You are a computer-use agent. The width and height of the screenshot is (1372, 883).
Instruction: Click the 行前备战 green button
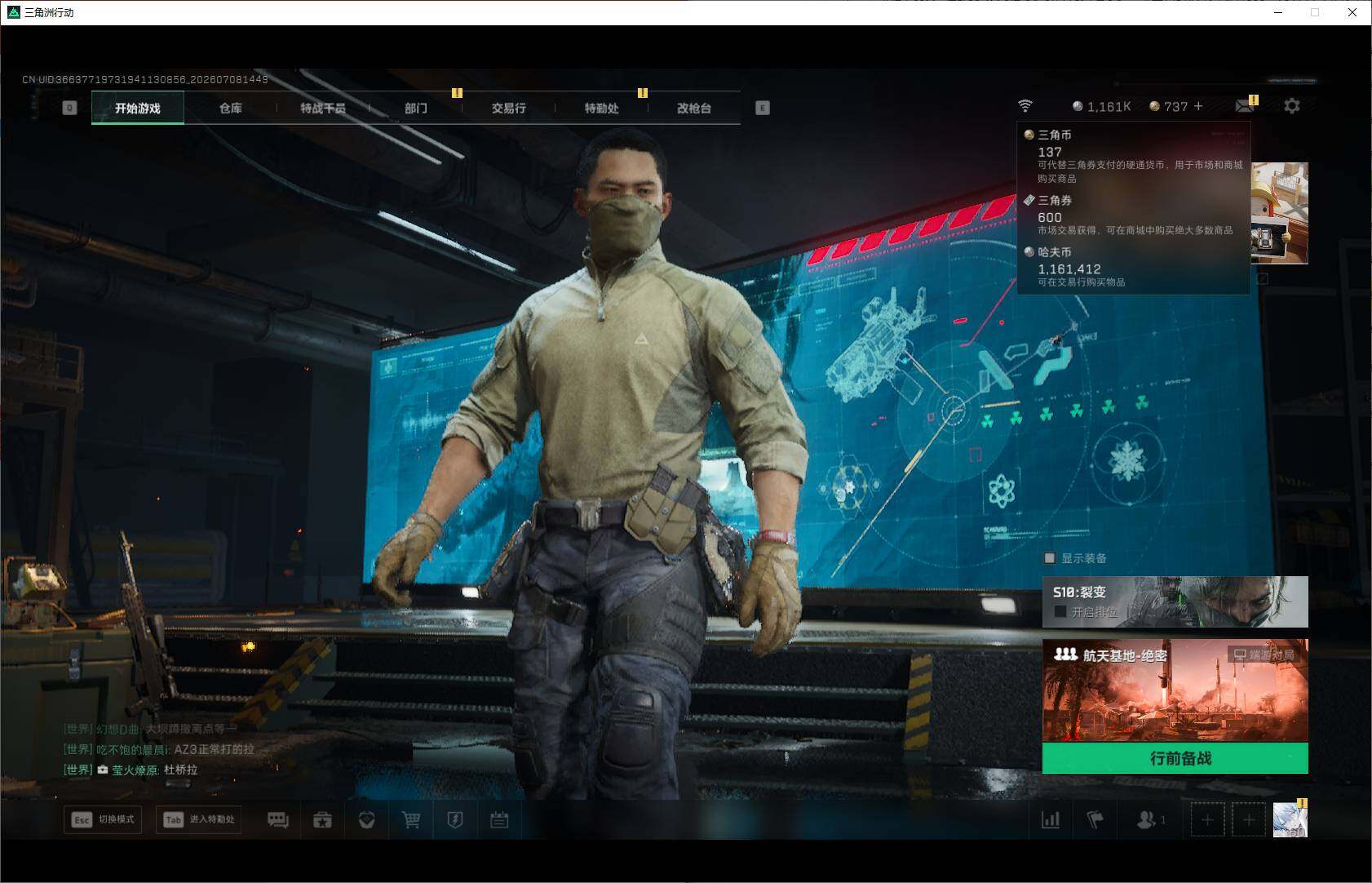[1175, 758]
